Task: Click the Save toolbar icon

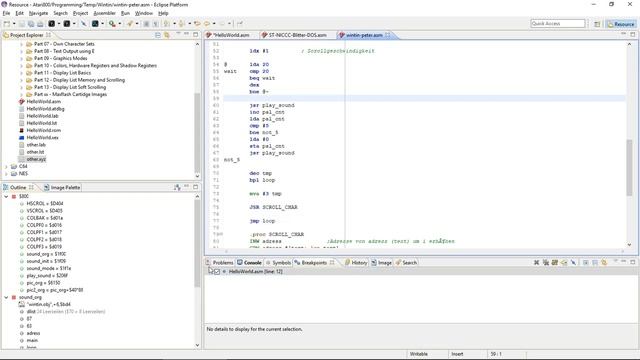Action: pyautogui.click(x=22, y=24)
